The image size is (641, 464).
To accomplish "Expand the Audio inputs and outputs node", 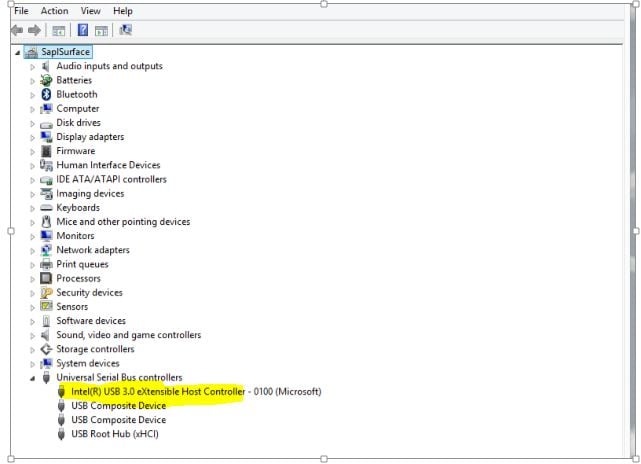I will [x=32, y=67].
